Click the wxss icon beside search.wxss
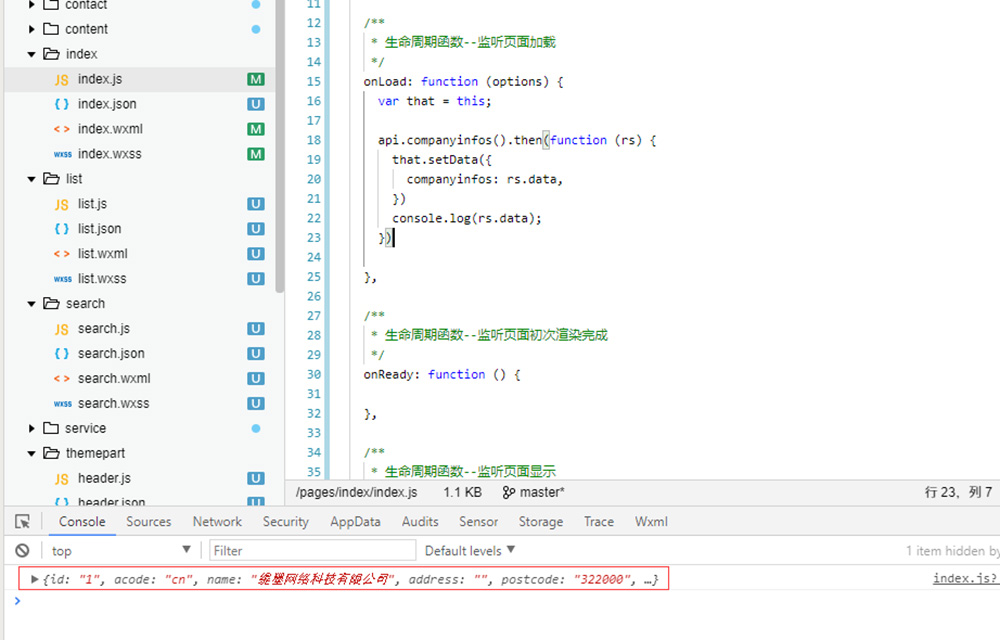The width and height of the screenshot is (1000, 640). click(62, 404)
